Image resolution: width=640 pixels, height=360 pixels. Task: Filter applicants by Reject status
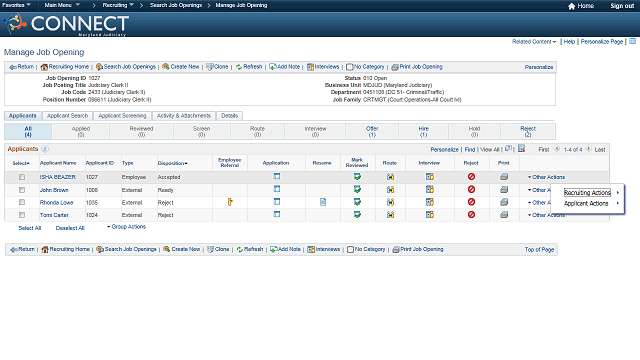pos(528,131)
